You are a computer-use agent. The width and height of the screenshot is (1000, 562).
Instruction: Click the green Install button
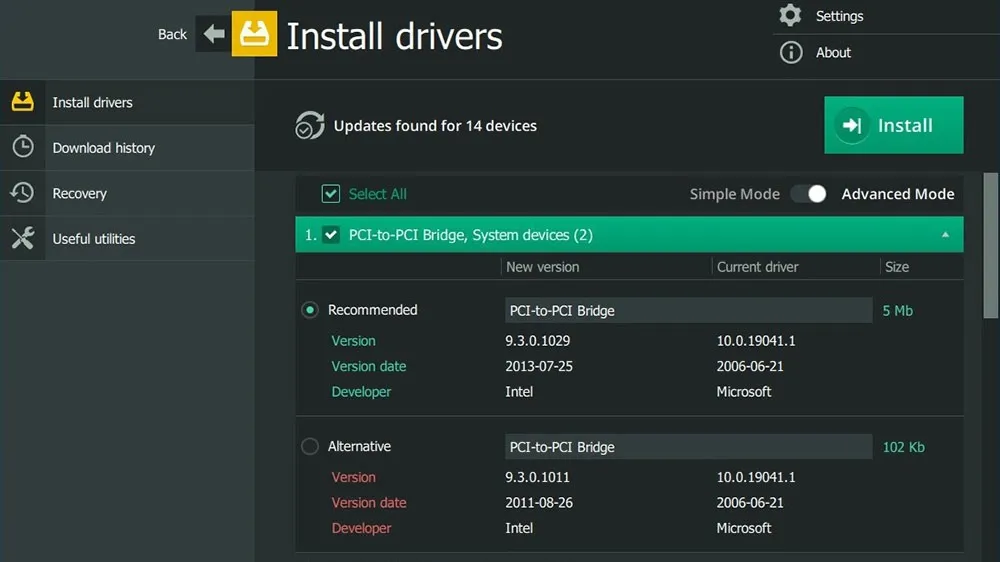point(893,125)
